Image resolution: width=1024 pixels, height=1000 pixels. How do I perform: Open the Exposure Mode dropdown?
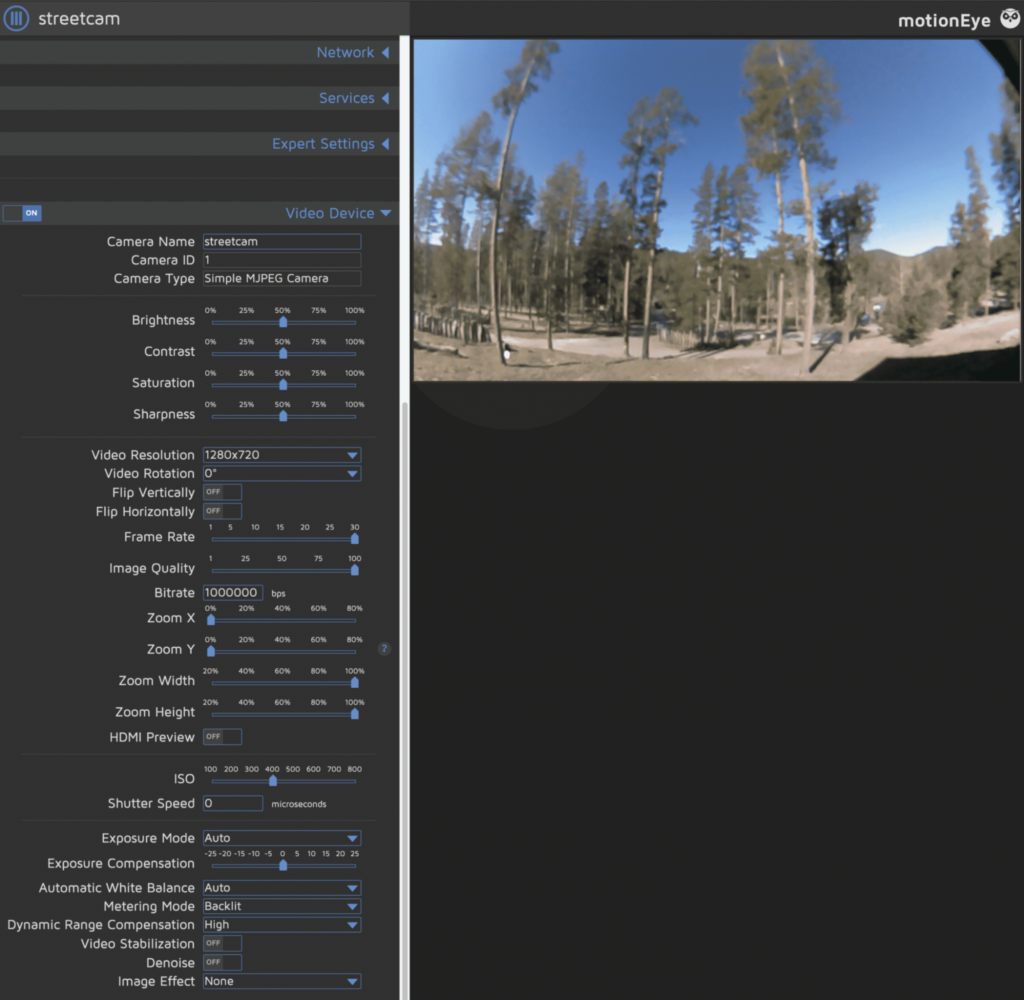pos(281,838)
